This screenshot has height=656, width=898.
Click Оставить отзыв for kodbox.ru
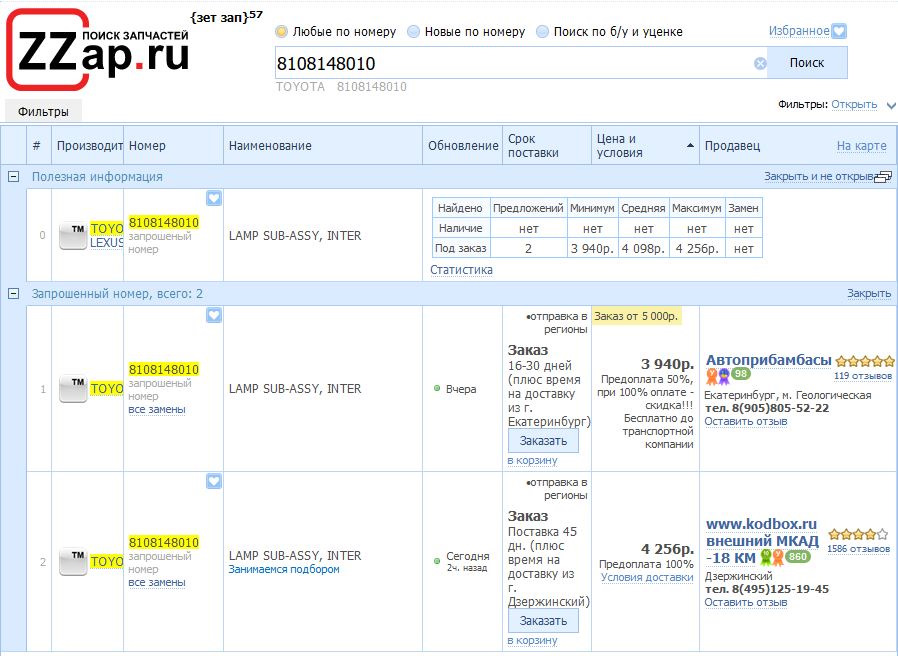click(x=746, y=602)
